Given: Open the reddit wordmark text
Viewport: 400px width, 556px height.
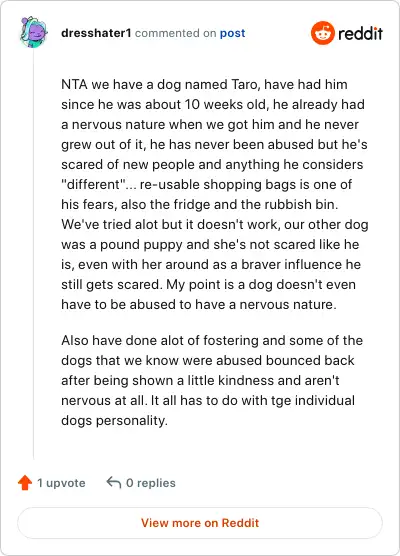Looking at the screenshot, I should tap(360, 34).
